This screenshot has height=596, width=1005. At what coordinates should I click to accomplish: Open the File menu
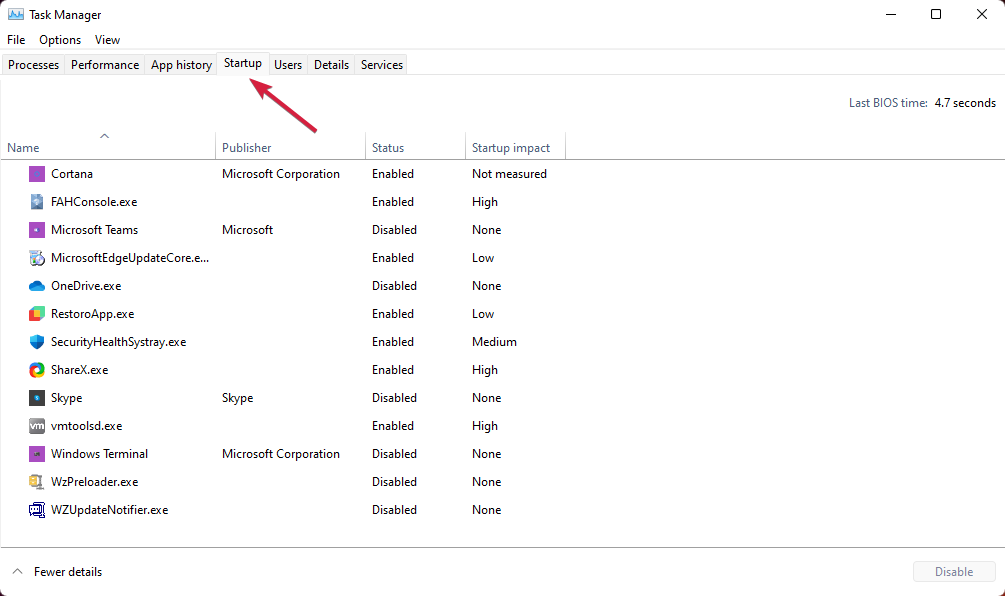pos(16,40)
